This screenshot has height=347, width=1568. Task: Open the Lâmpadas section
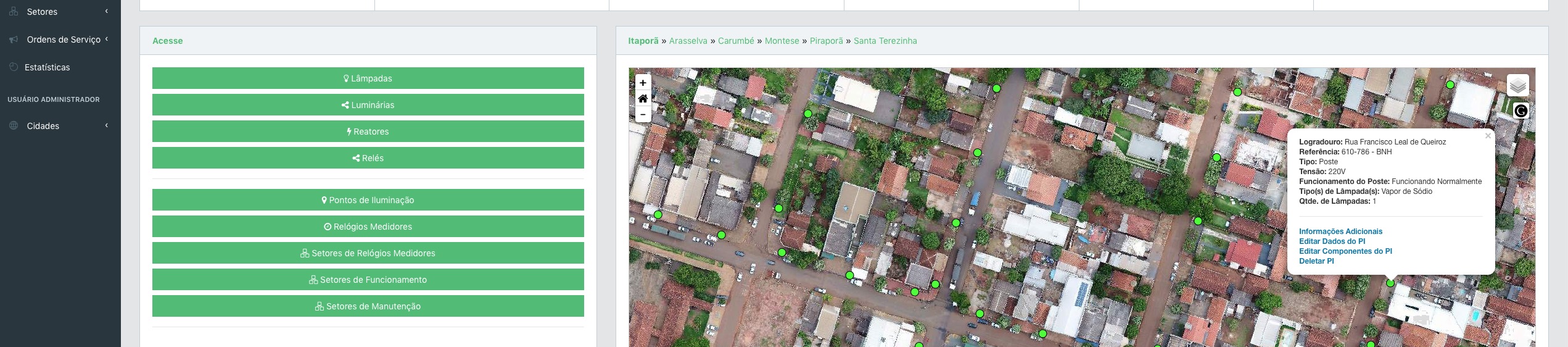(x=368, y=78)
